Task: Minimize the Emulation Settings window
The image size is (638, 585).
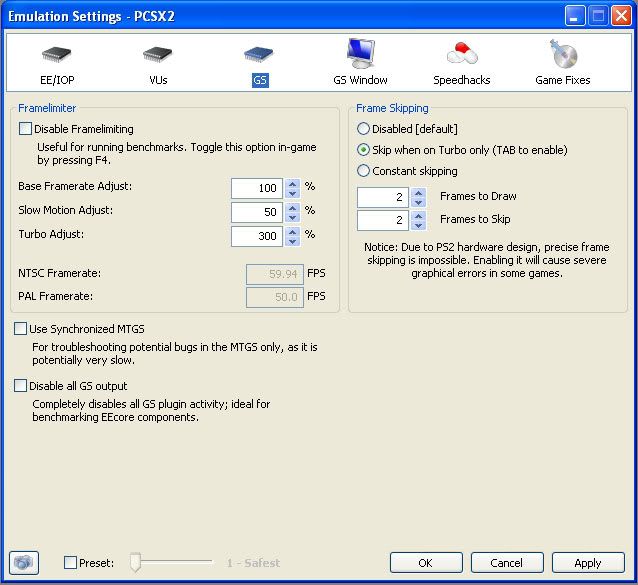Action: pos(575,16)
